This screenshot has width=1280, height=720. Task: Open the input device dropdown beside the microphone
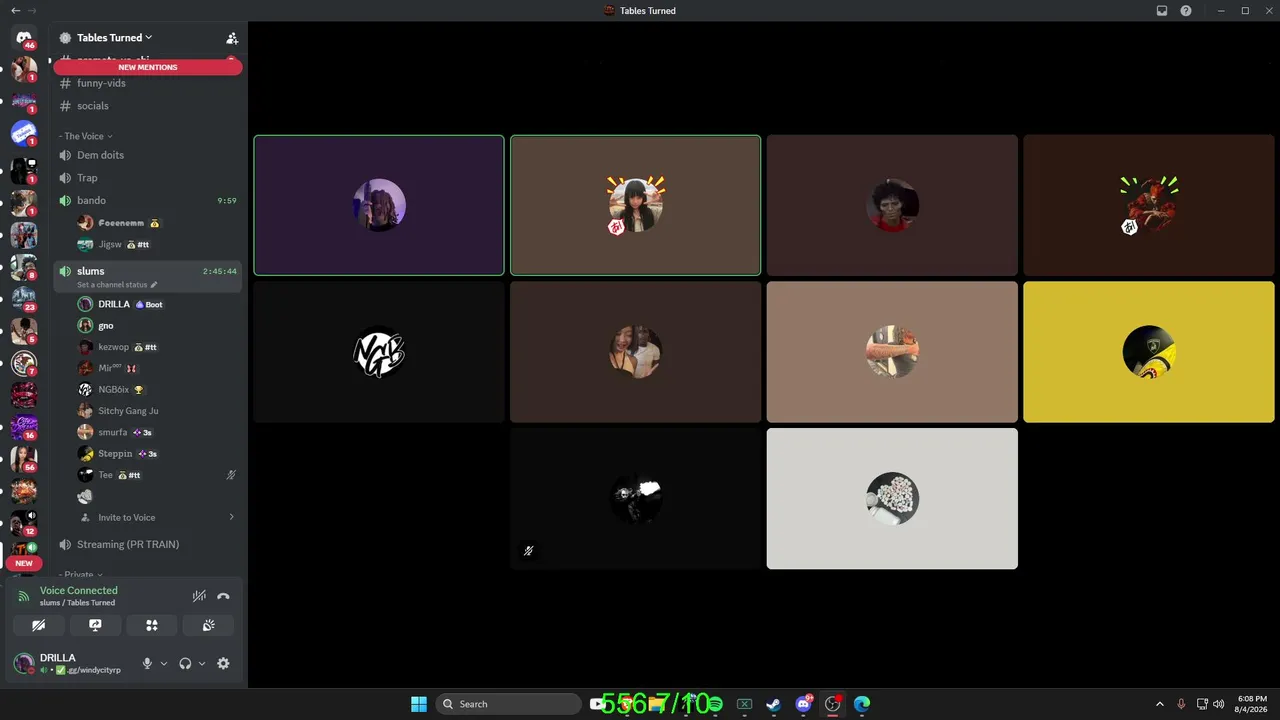(164, 663)
